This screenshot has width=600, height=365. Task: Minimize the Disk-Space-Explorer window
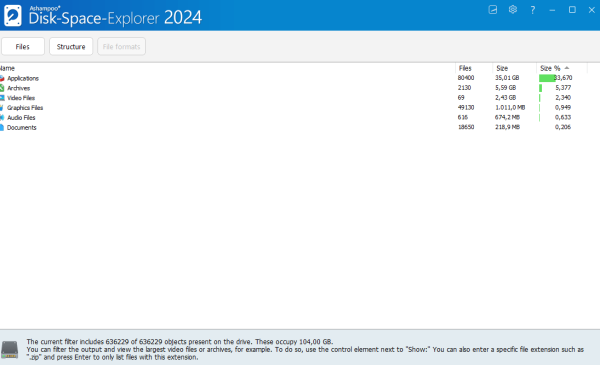click(552, 10)
